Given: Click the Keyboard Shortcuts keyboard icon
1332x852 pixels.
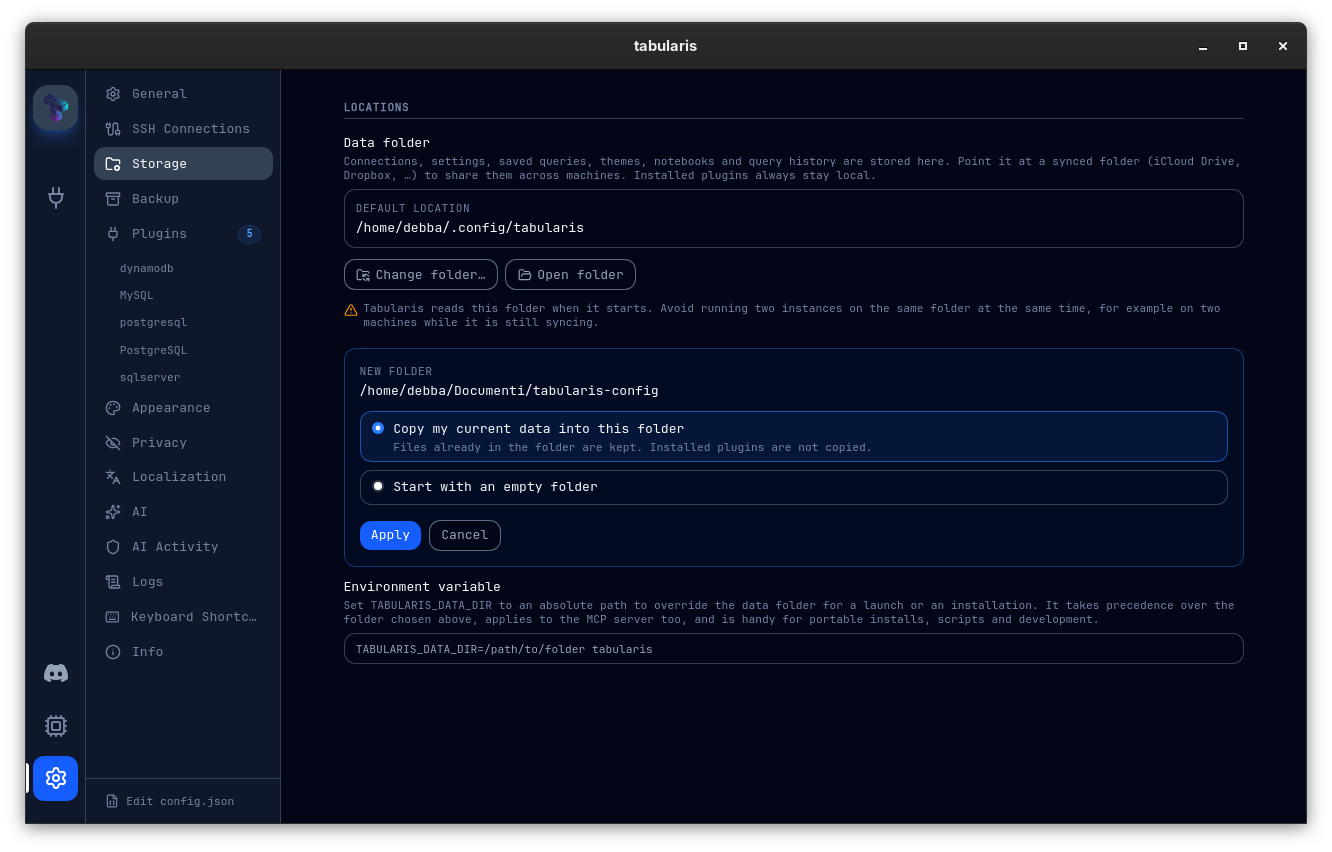Looking at the screenshot, I should point(112,617).
